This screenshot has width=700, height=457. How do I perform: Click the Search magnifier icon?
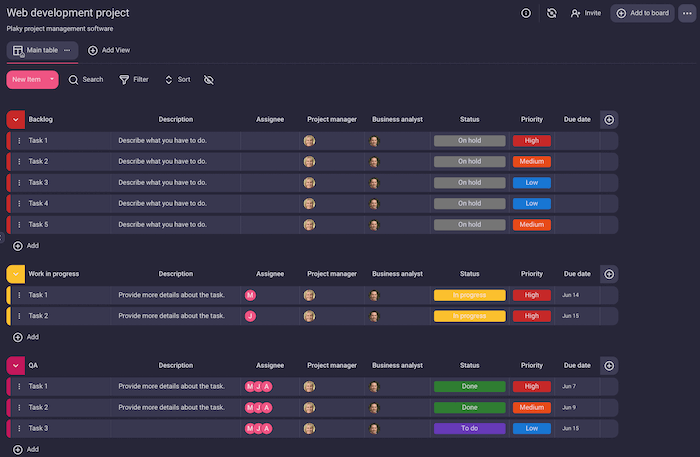(74, 79)
